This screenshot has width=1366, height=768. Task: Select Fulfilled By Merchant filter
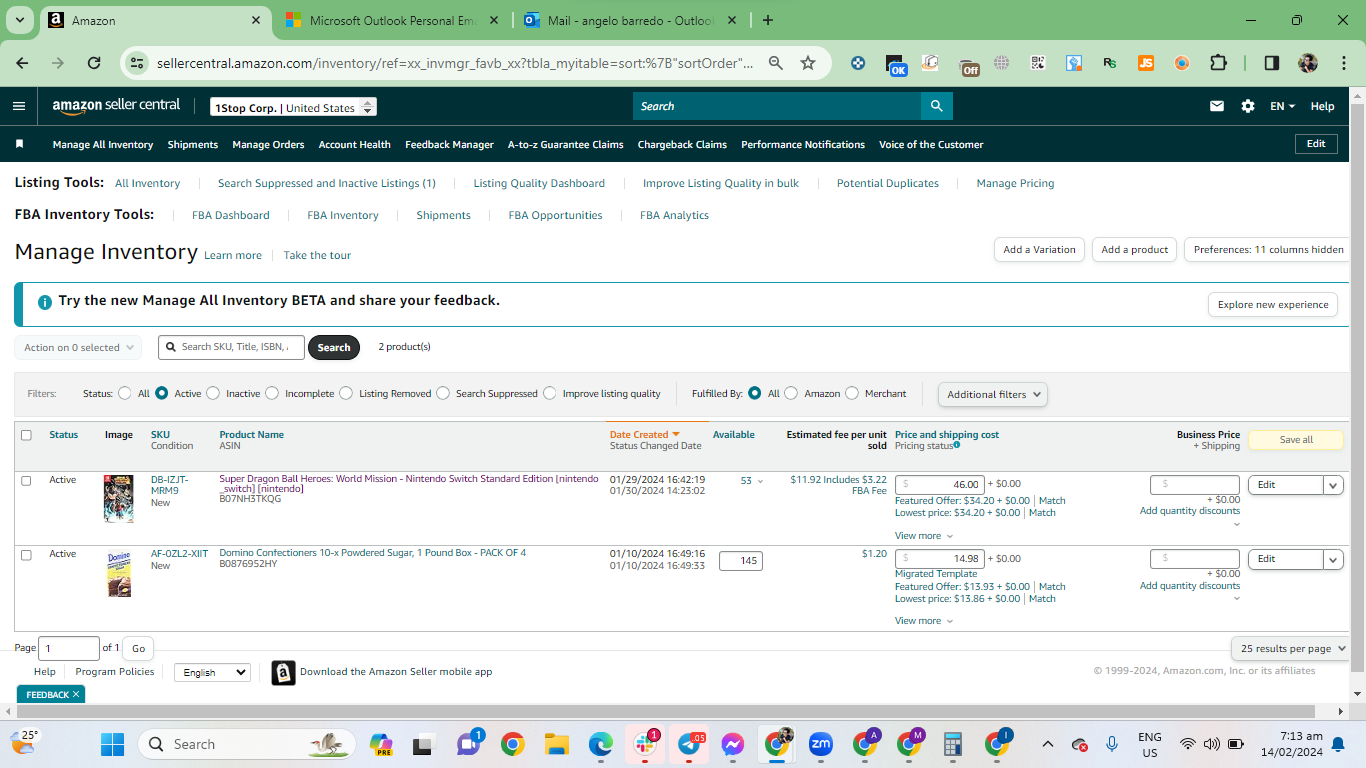click(x=852, y=393)
